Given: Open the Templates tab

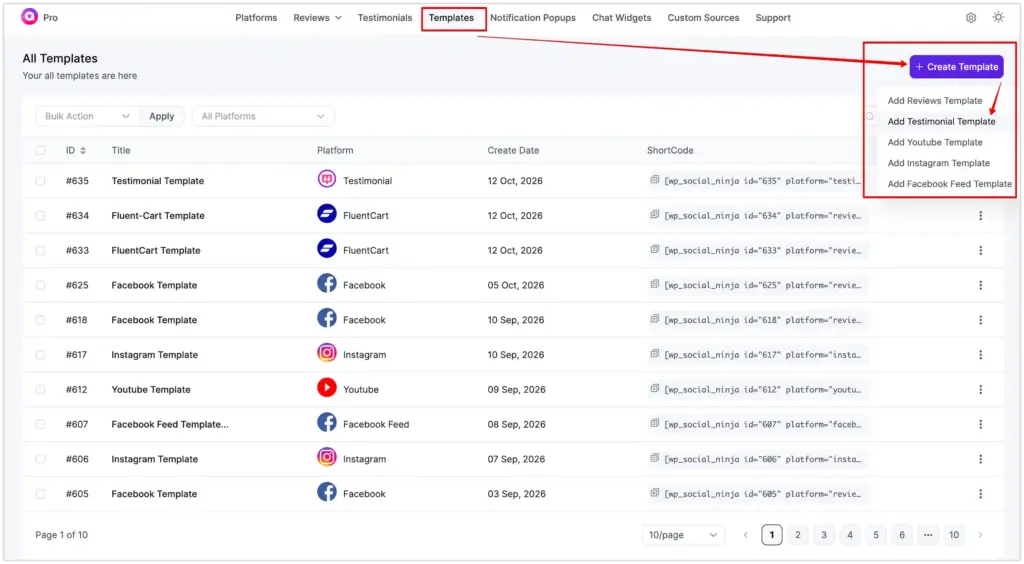Looking at the screenshot, I should click(451, 18).
